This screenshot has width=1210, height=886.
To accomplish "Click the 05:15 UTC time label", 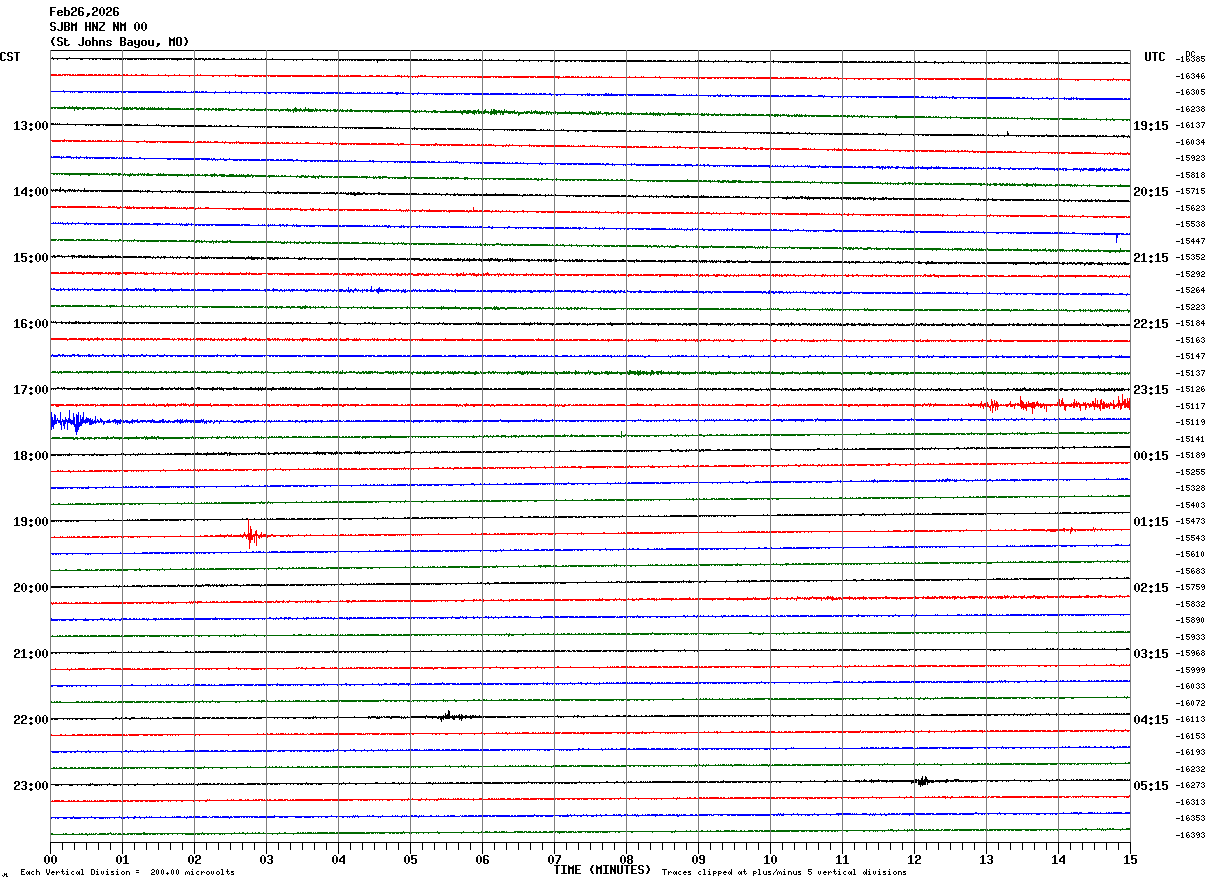I will click(1151, 786).
